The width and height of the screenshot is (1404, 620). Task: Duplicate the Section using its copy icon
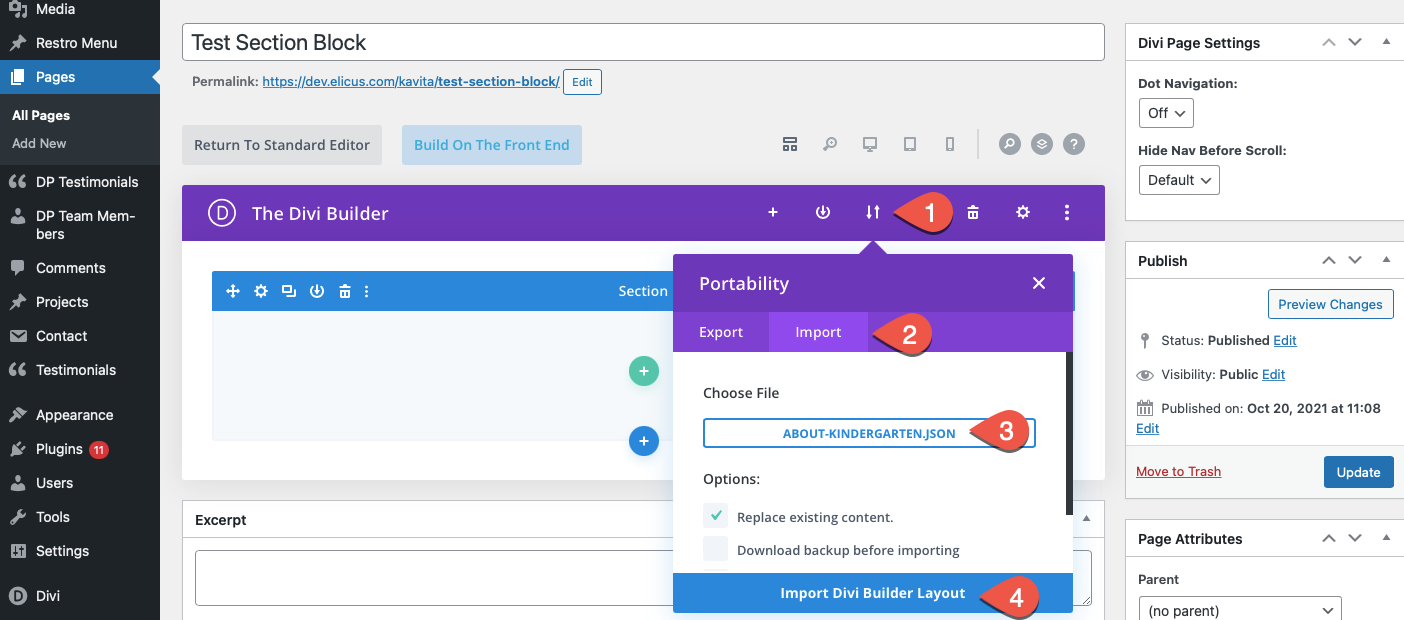[288, 290]
